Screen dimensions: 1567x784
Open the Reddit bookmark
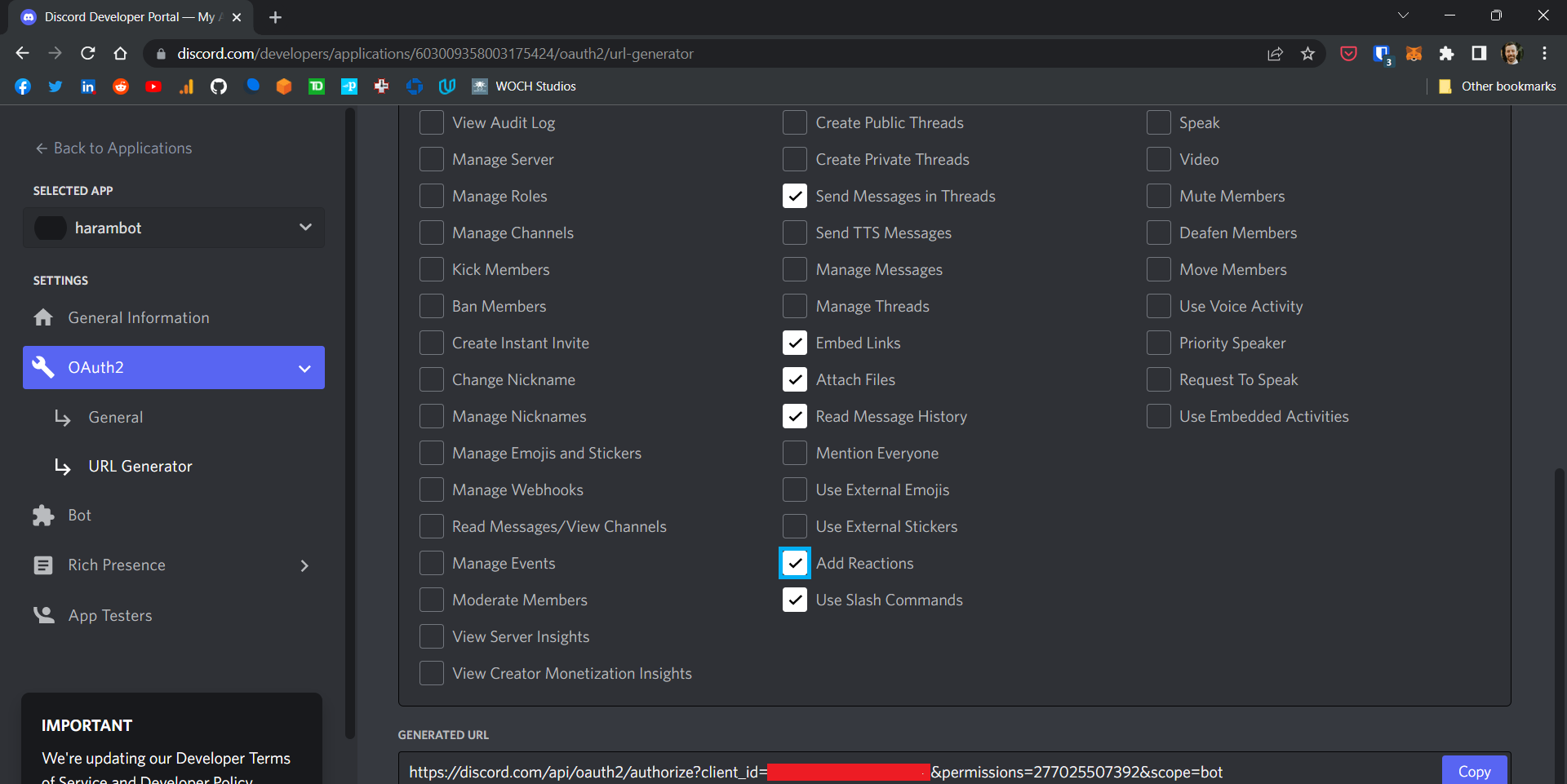click(121, 86)
